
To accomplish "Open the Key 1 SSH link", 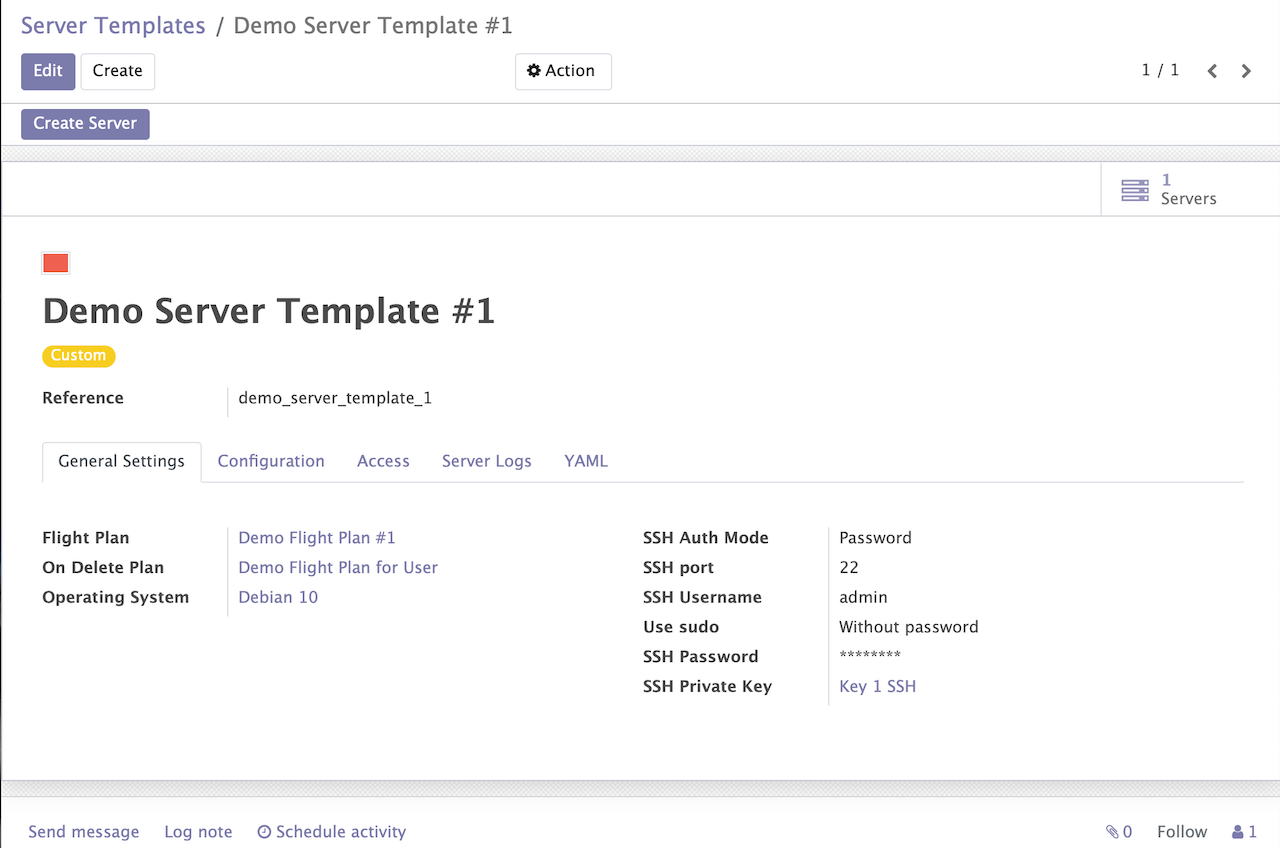I will tap(877, 687).
